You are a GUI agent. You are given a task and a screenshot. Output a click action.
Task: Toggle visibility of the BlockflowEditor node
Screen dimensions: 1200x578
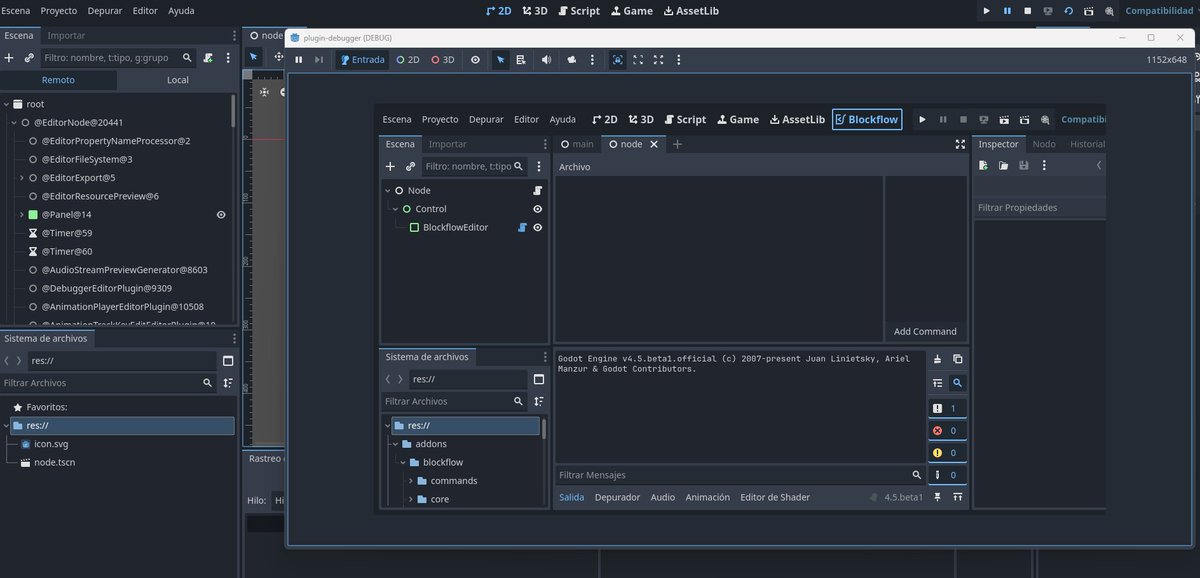pos(538,228)
